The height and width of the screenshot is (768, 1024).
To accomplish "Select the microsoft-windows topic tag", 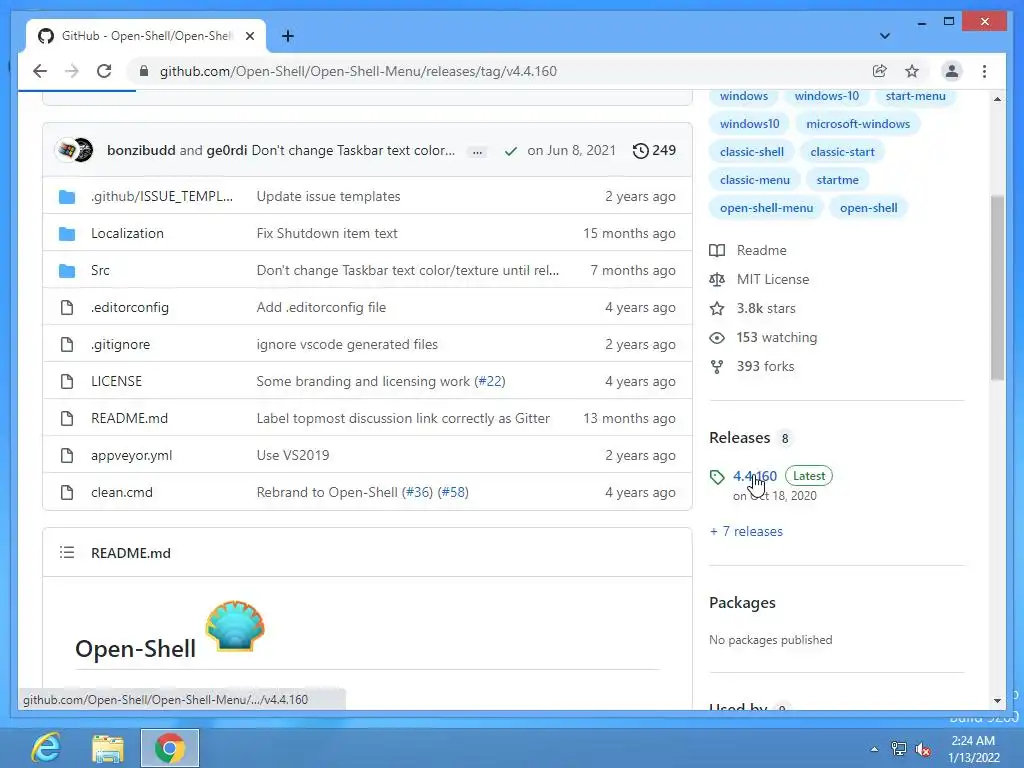I will tap(857, 123).
